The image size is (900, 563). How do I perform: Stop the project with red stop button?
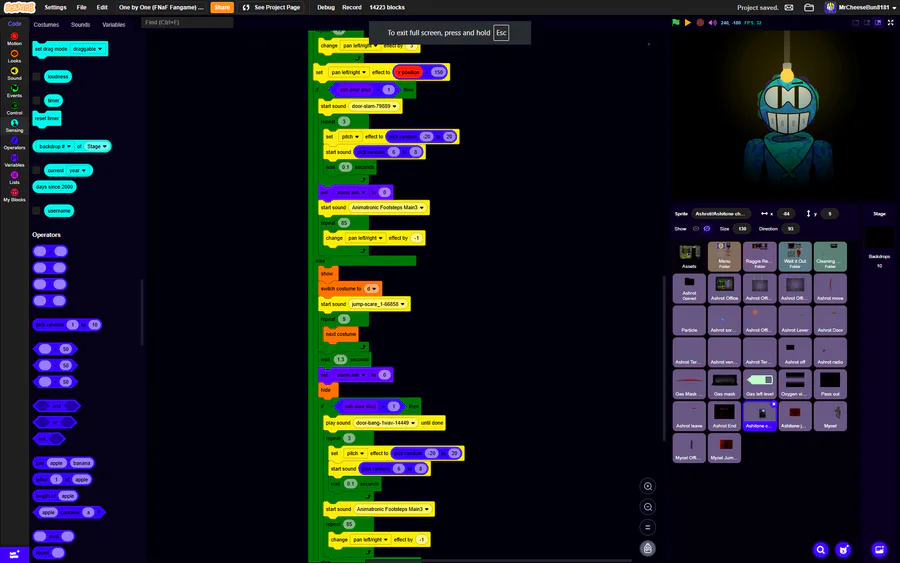[700, 22]
